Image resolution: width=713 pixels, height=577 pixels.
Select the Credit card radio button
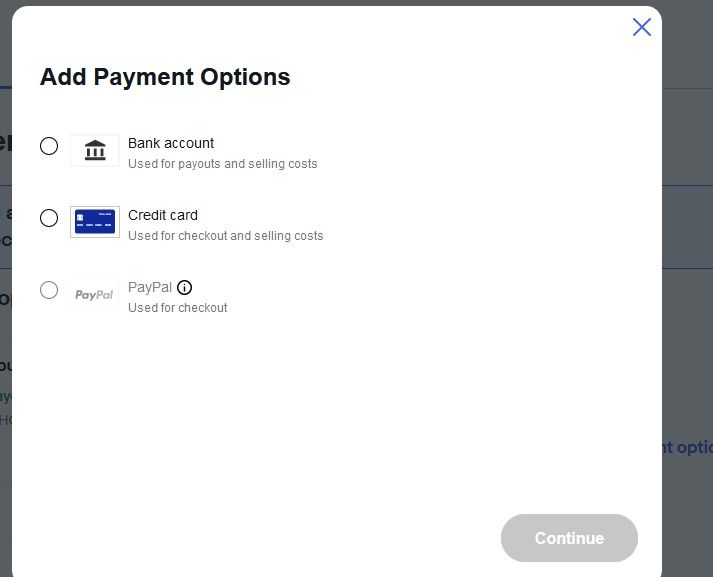[x=49, y=218]
